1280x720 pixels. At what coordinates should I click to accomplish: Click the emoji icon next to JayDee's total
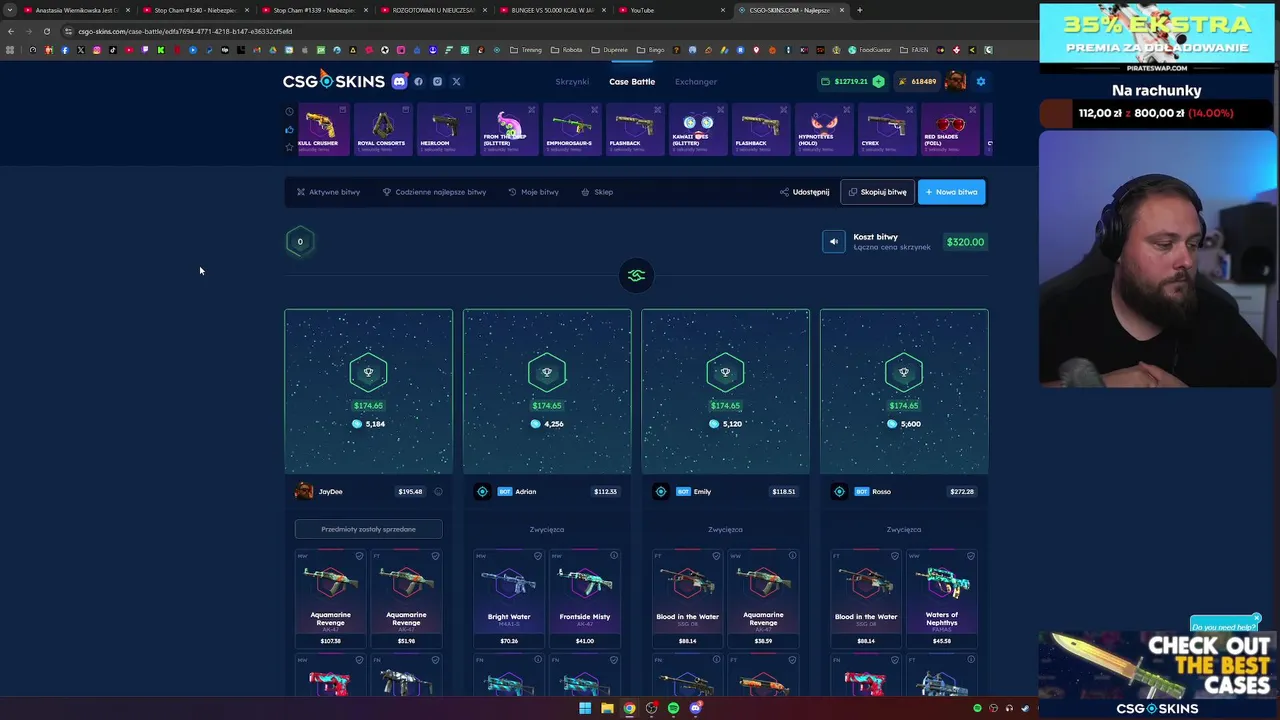pos(438,491)
